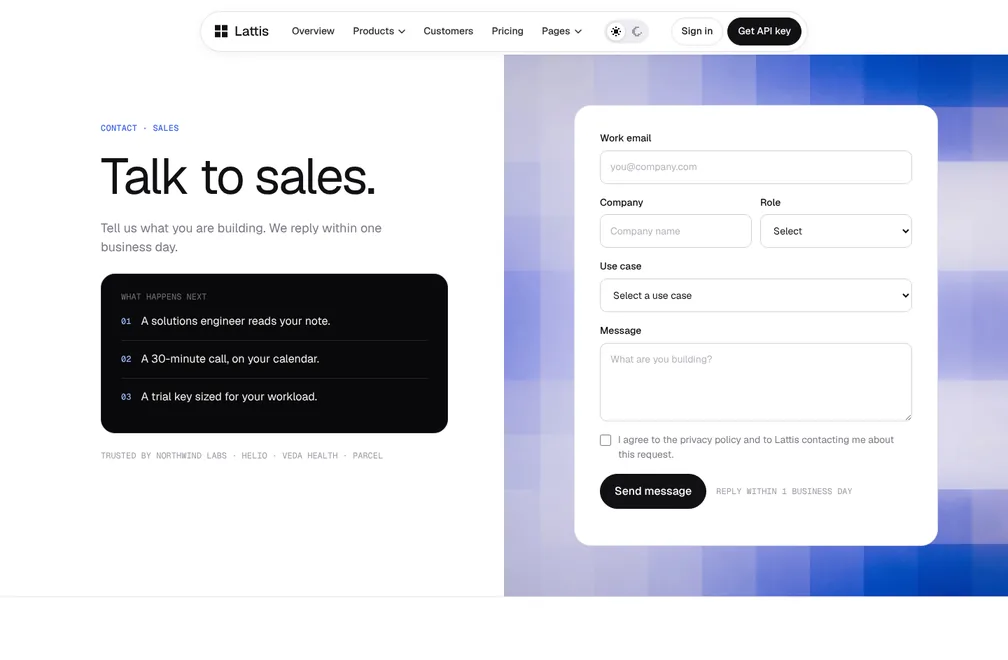This screenshot has width=1008, height=660.
Task: Focus the Company name field
Action: pos(676,231)
